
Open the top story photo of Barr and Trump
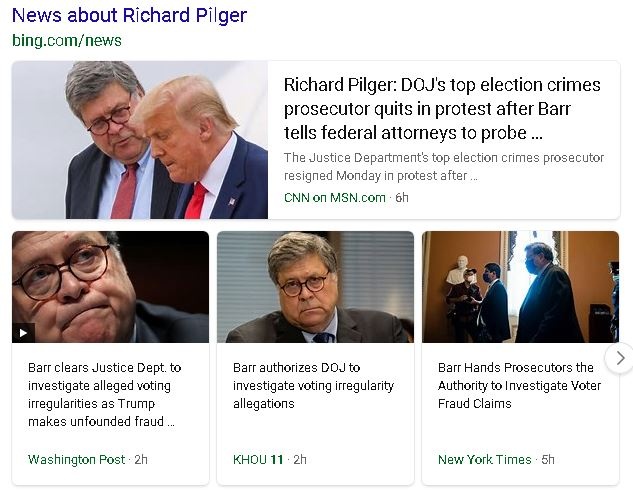click(140, 140)
